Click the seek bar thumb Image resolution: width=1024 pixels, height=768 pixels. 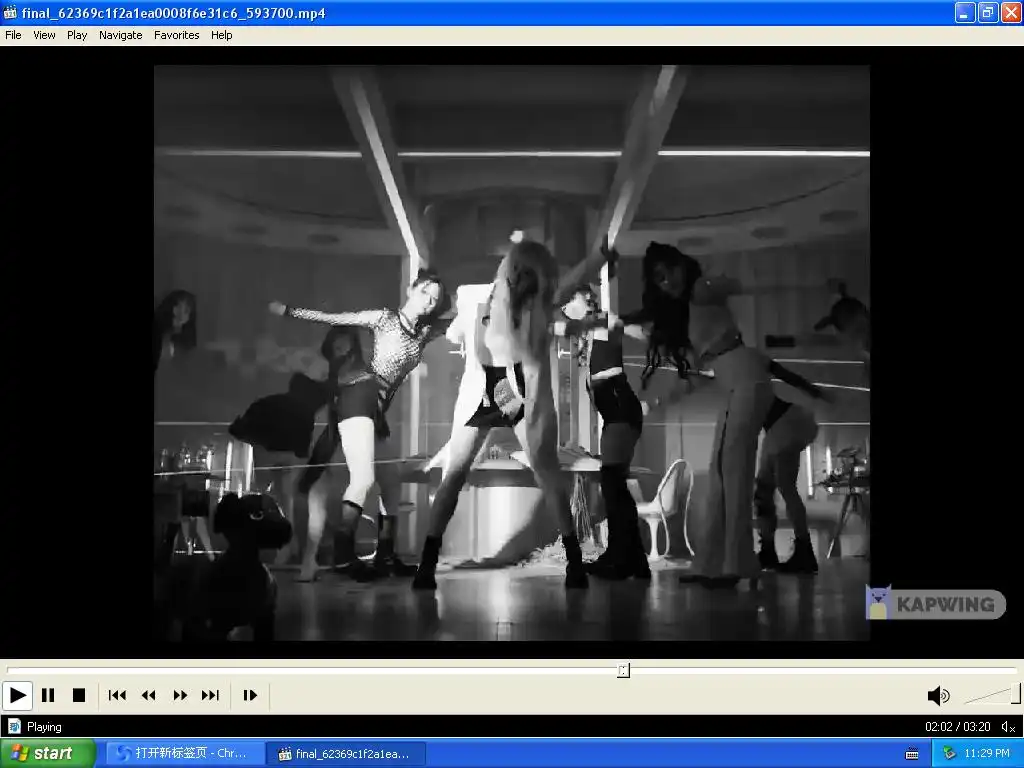(x=624, y=671)
